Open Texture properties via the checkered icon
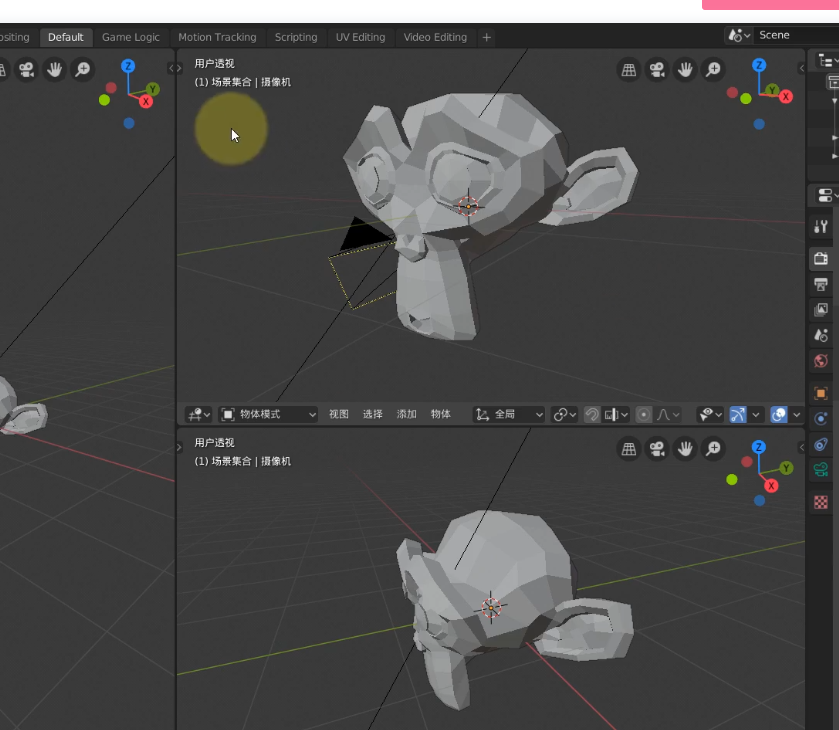Image resolution: width=839 pixels, height=730 pixels. click(821, 502)
